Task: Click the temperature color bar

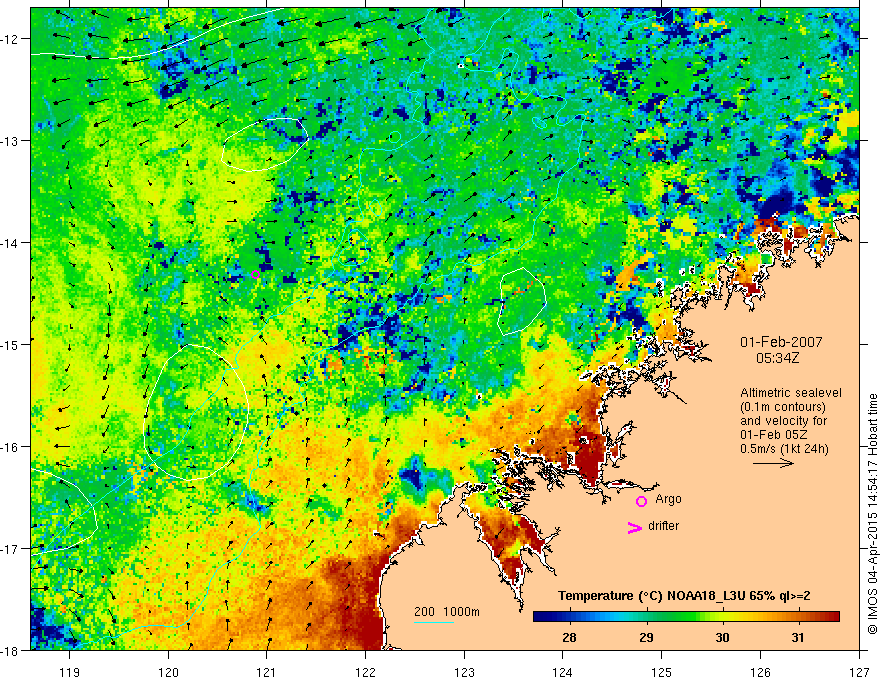Action: [x=686, y=617]
